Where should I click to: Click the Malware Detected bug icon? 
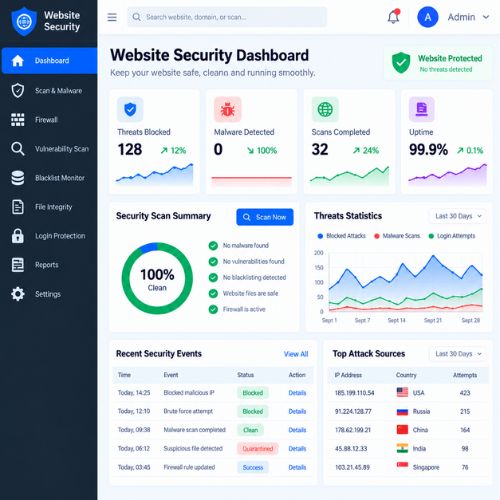point(228,109)
